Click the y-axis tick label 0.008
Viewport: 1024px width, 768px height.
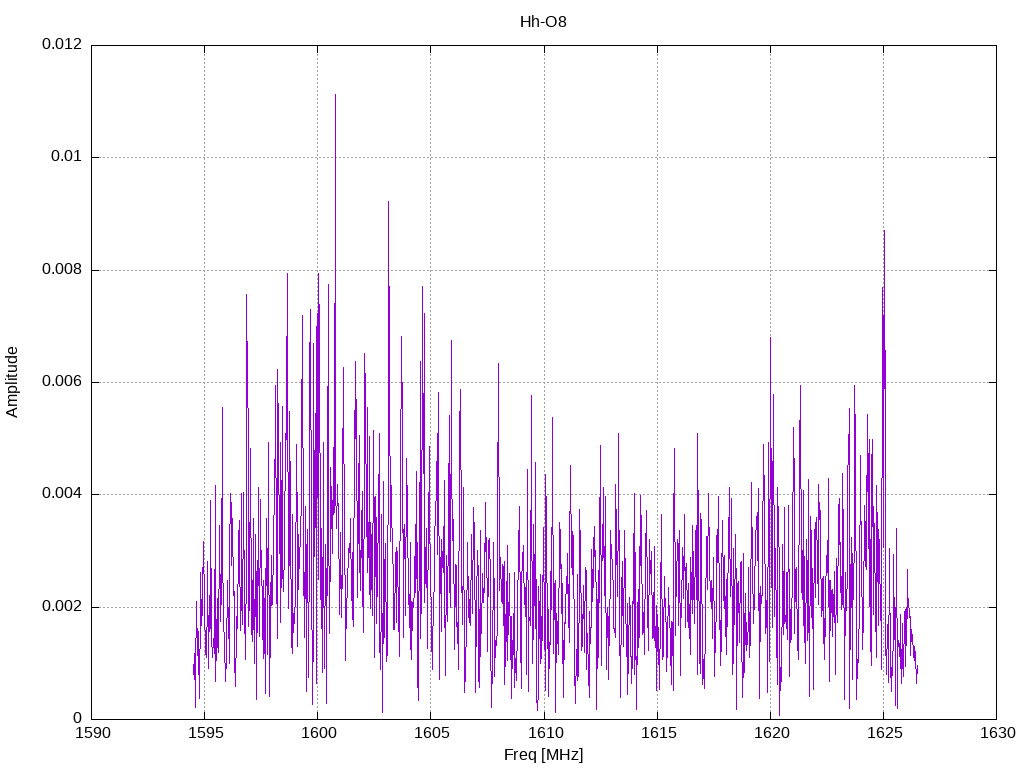(62, 269)
